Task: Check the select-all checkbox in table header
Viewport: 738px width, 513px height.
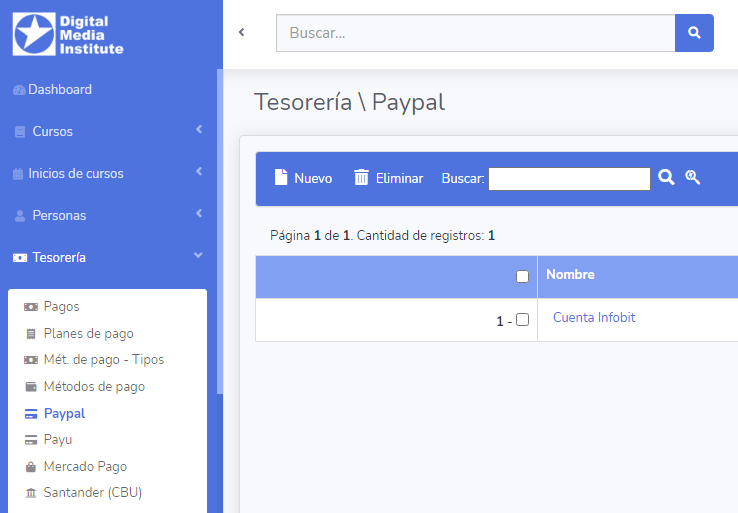Action: 522,276
